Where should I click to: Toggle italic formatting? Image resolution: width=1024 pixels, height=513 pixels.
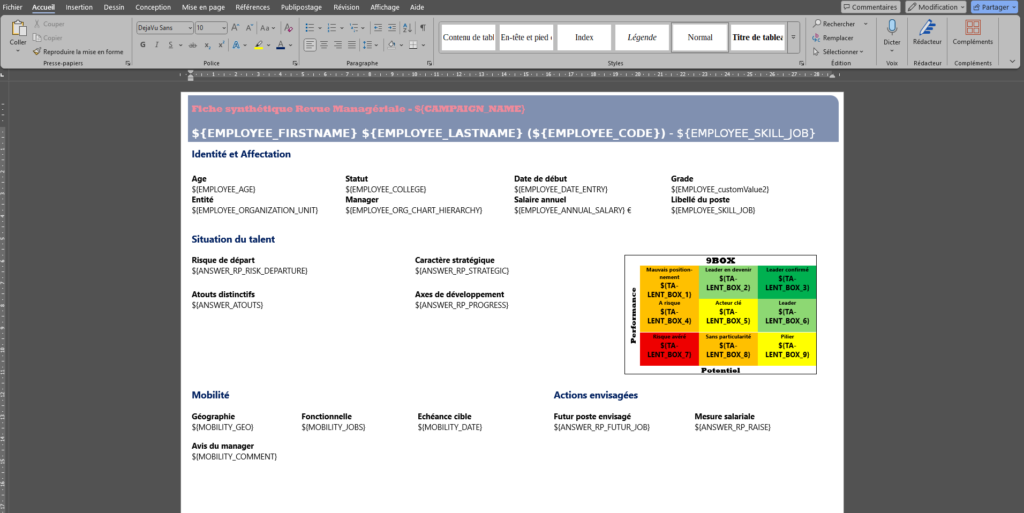coord(157,45)
